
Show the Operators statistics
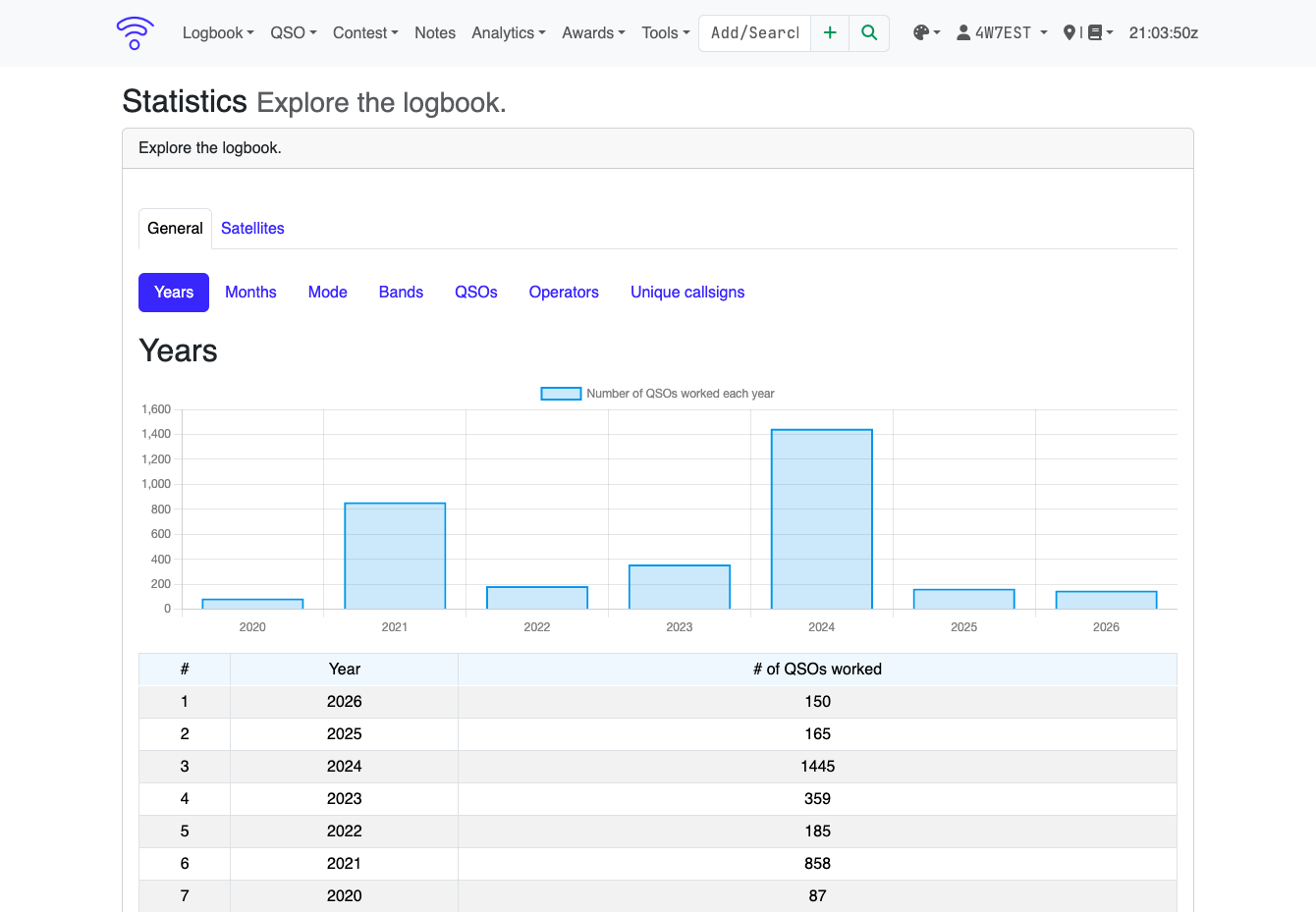(x=564, y=293)
